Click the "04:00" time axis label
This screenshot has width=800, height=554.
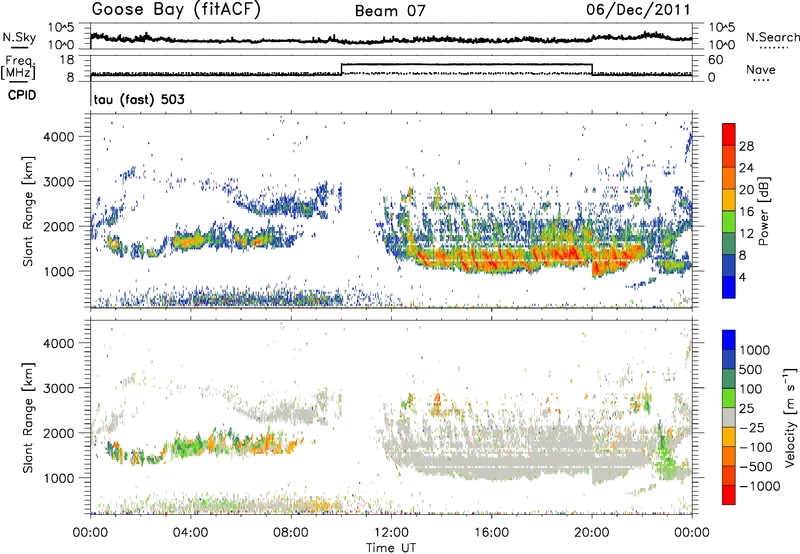(x=190, y=533)
